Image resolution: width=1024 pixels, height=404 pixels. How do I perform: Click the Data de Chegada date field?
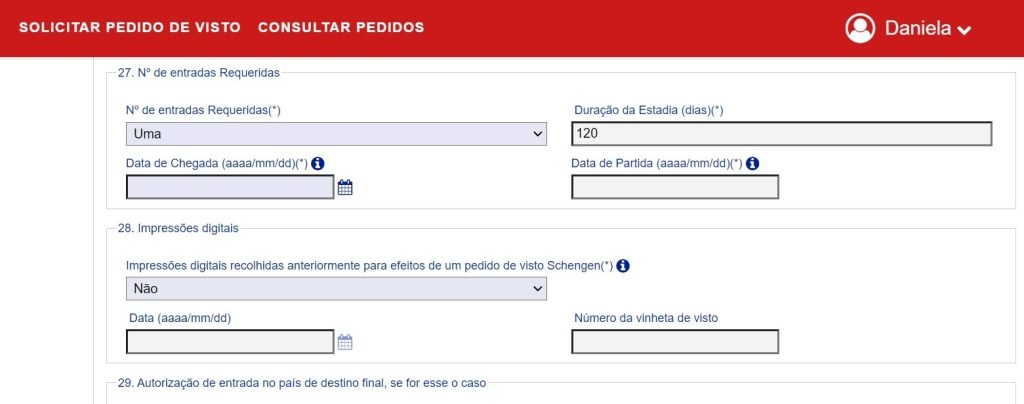tap(230, 187)
